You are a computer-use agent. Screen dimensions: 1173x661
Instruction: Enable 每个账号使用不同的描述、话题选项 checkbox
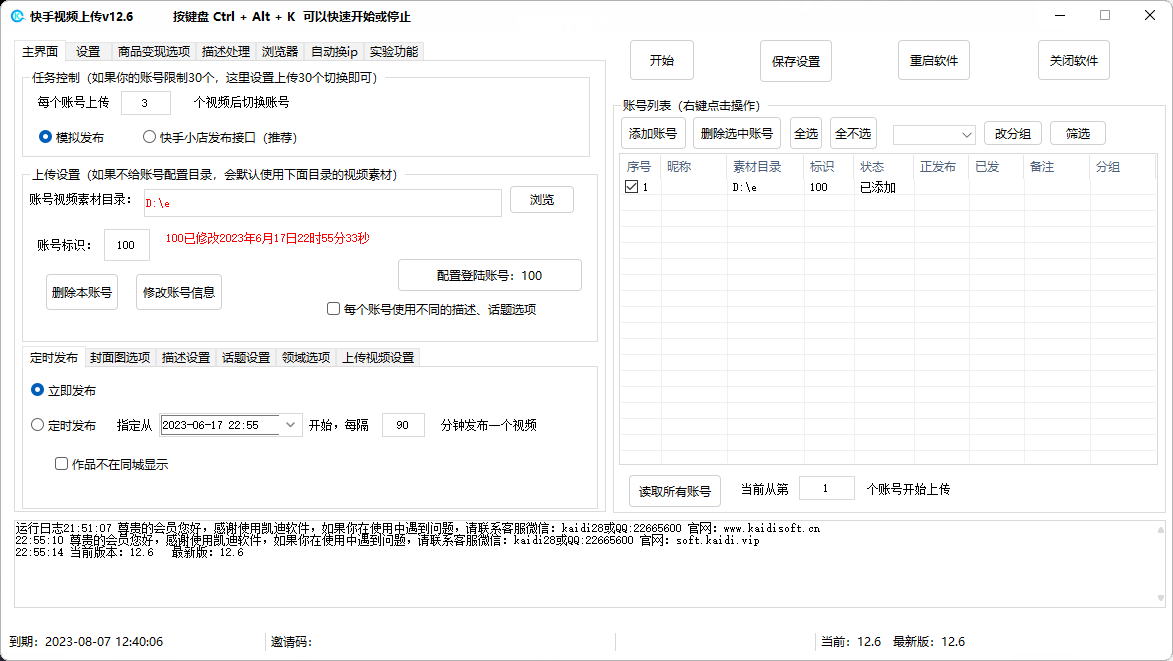[x=334, y=309]
